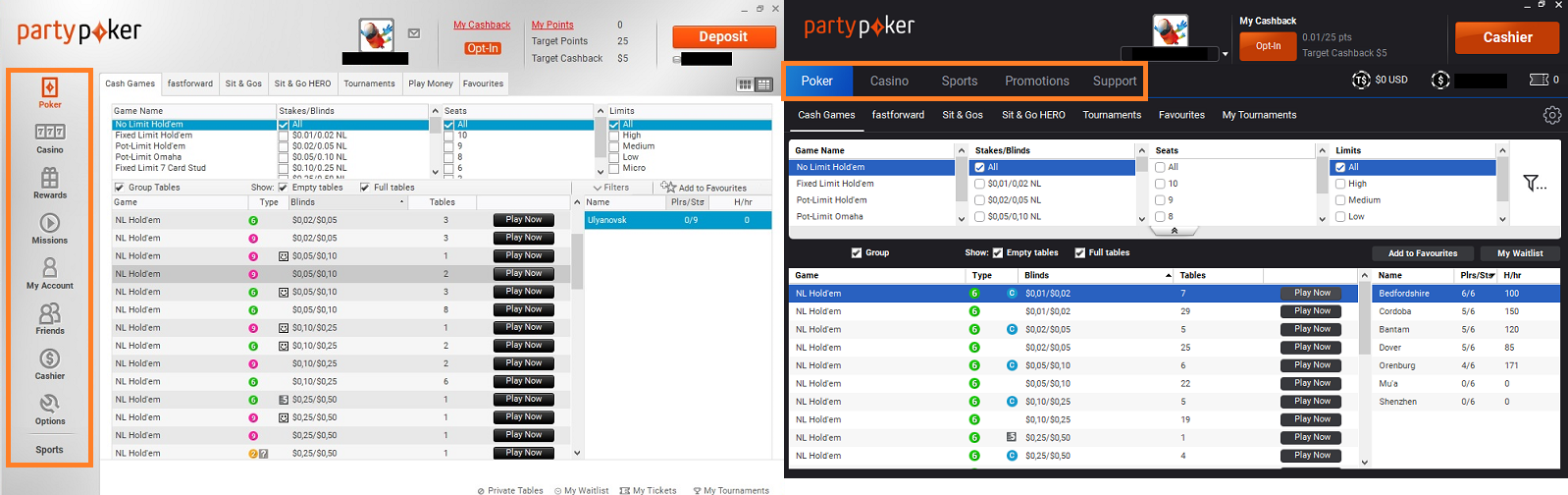This screenshot has width=1568, height=495.
Task: Select Promotions tab in dark window
Action: (1037, 82)
